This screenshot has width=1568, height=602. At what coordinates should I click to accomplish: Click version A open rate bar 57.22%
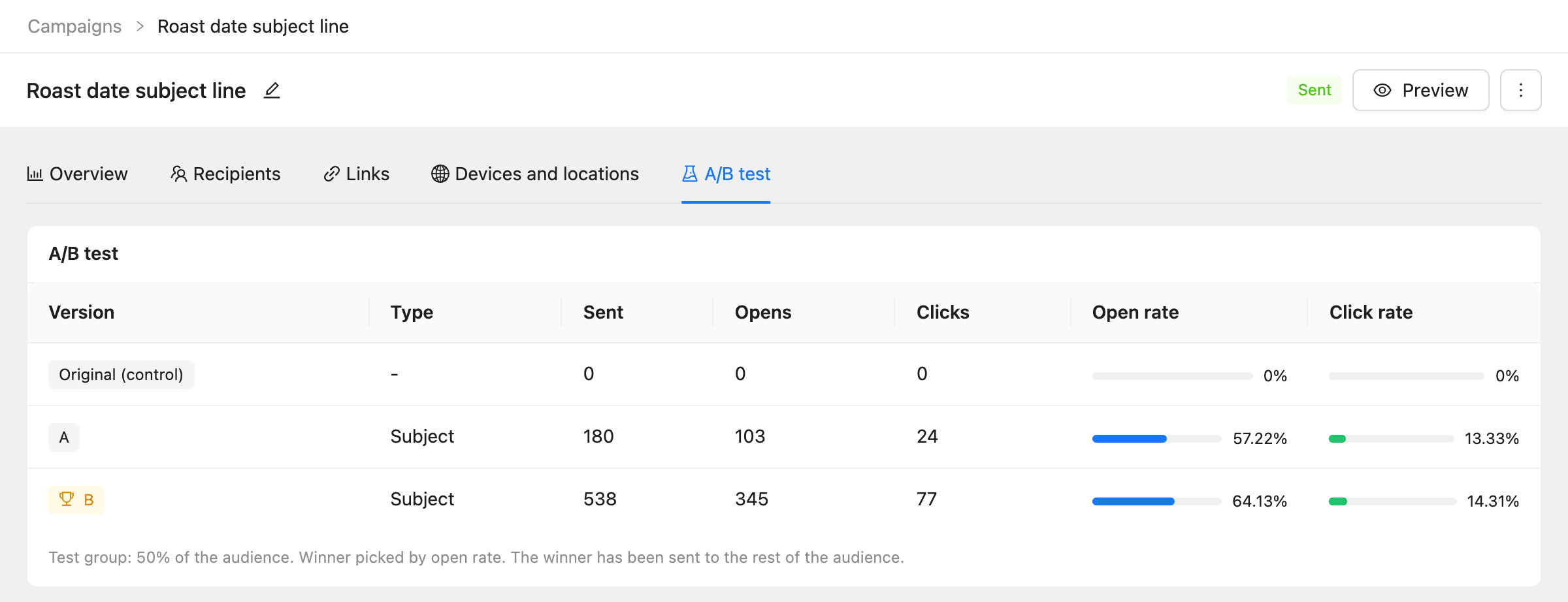click(x=1156, y=439)
